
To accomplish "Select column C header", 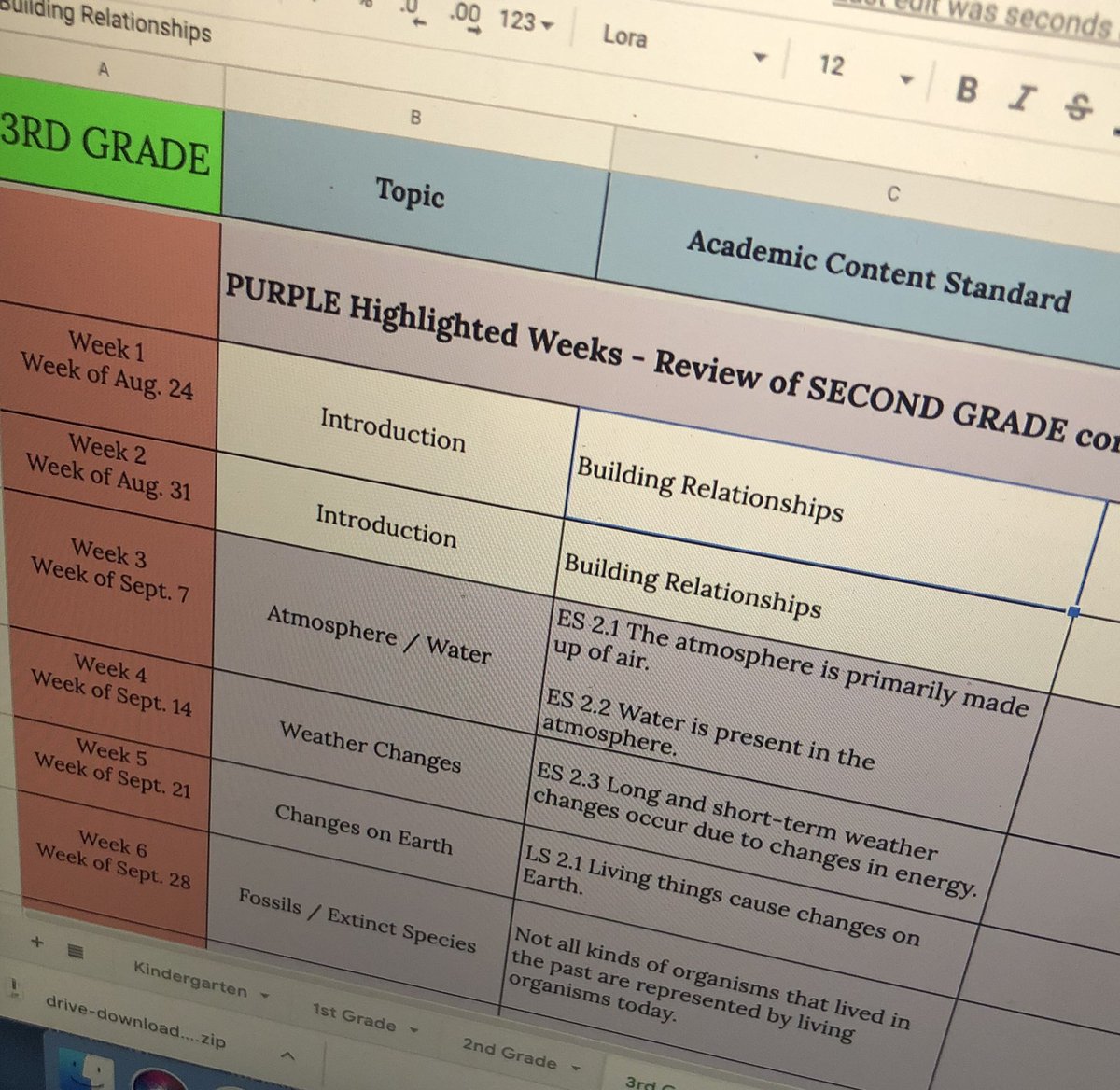I will point(892,194).
